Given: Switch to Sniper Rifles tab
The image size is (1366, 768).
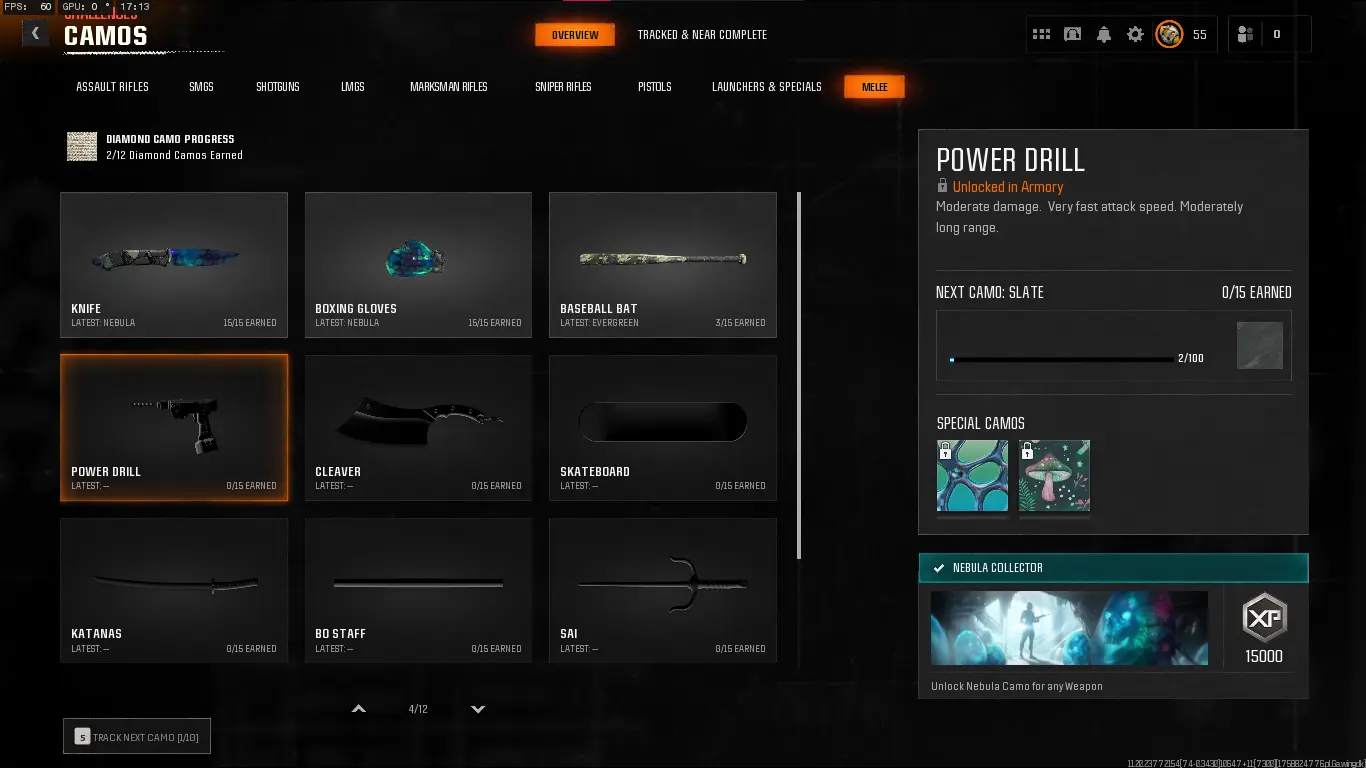Looking at the screenshot, I should 563,87.
